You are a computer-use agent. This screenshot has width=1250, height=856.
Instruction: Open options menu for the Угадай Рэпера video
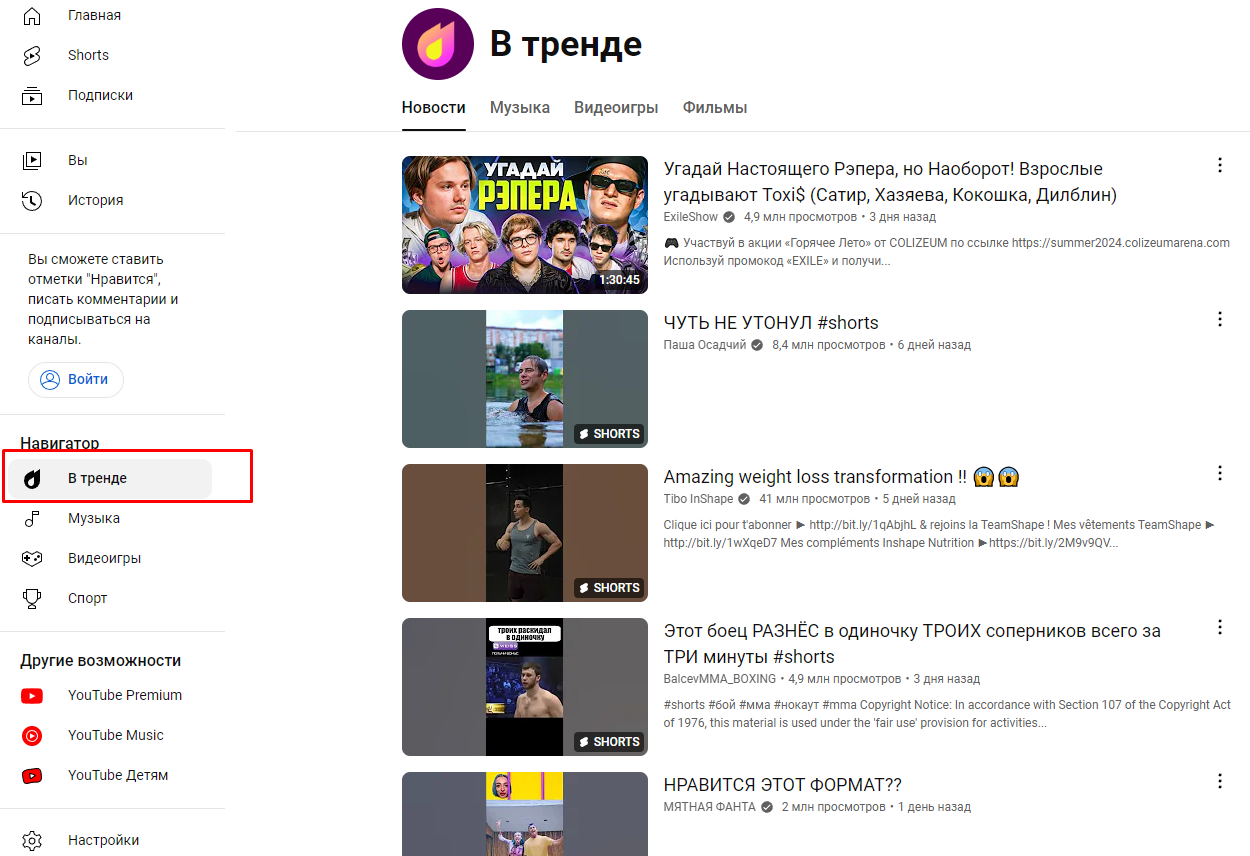[x=1220, y=165]
